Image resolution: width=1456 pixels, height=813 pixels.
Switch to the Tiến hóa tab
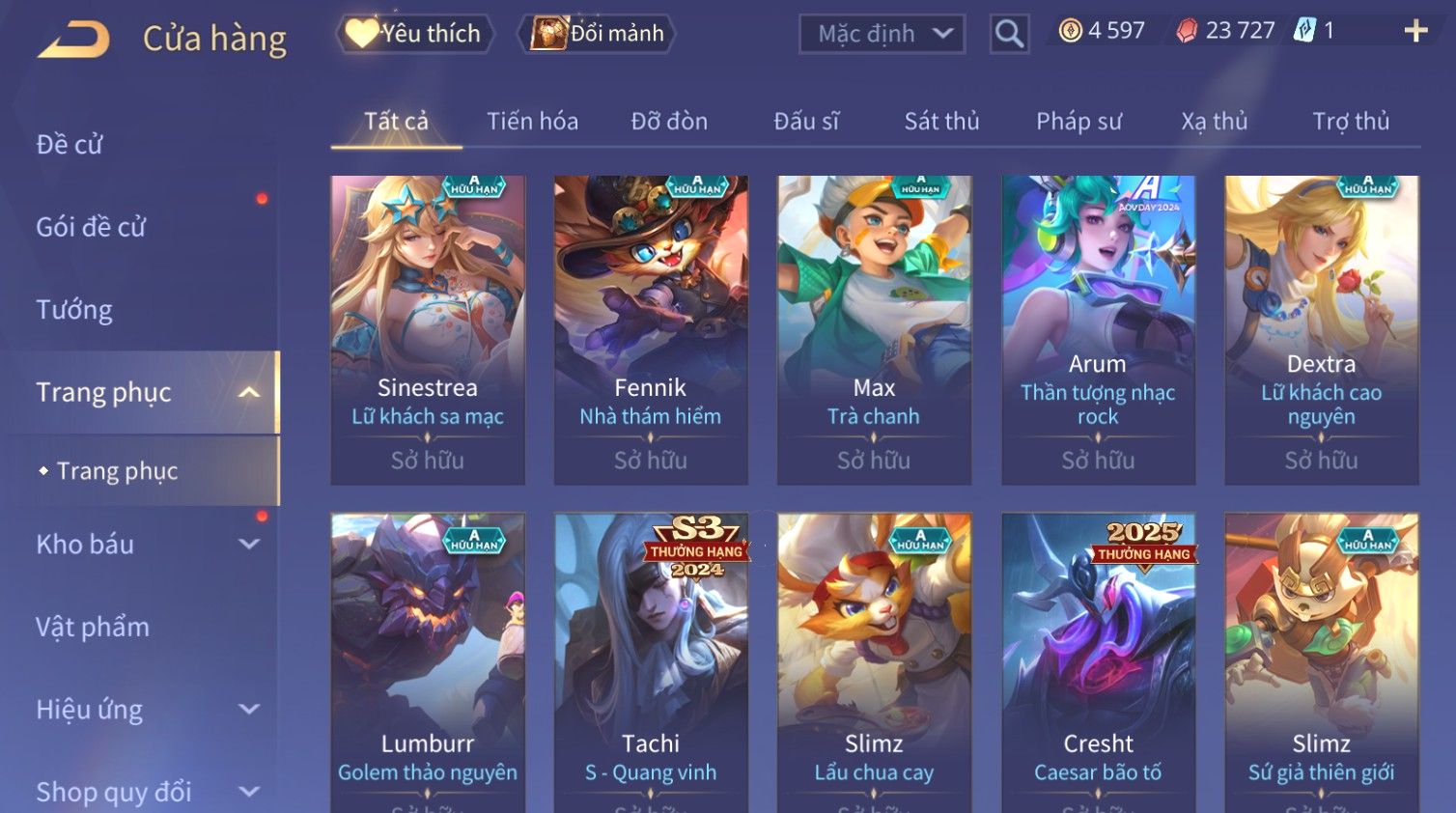pyautogui.click(x=532, y=122)
